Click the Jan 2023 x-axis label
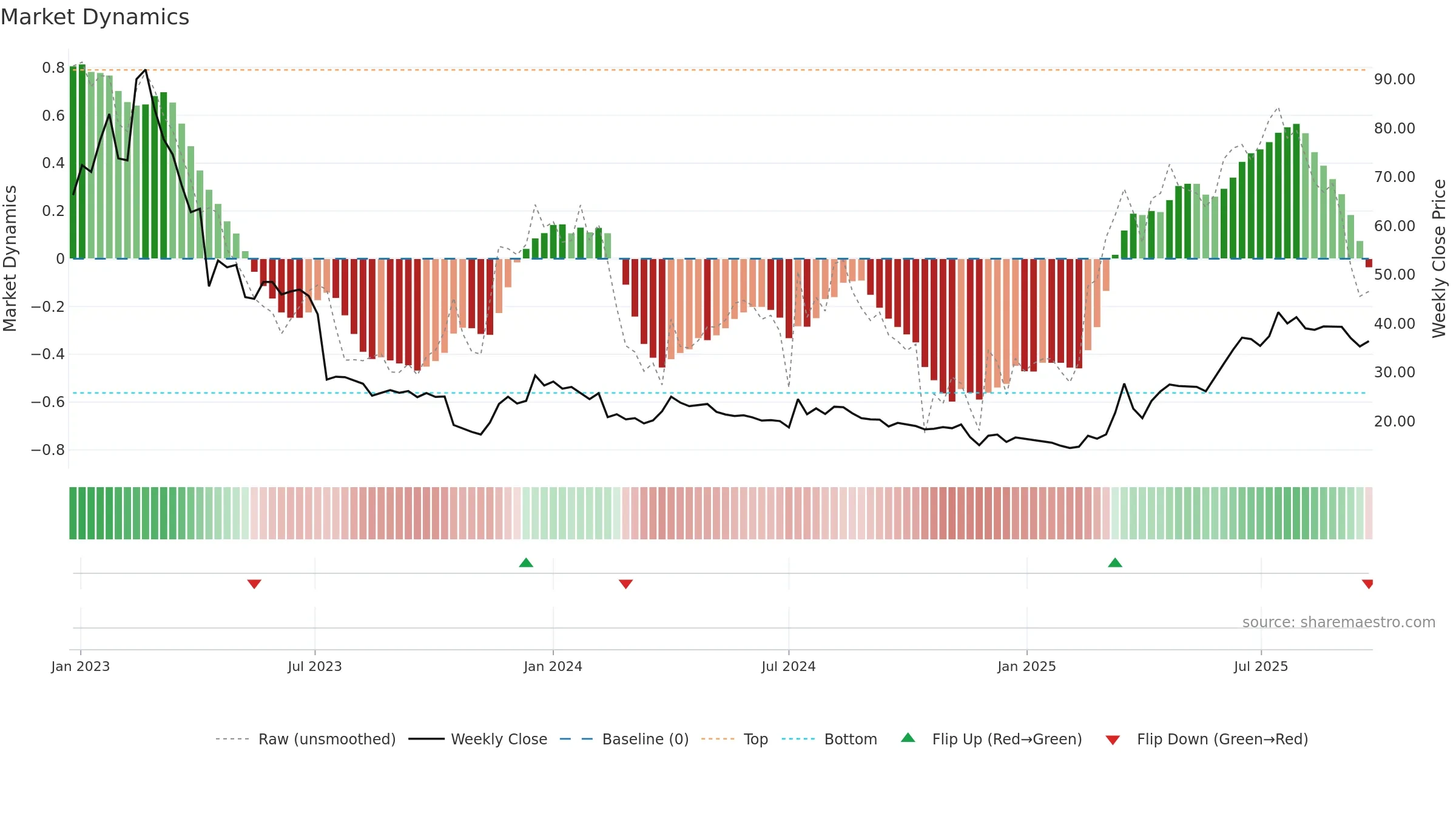 click(81, 666)
